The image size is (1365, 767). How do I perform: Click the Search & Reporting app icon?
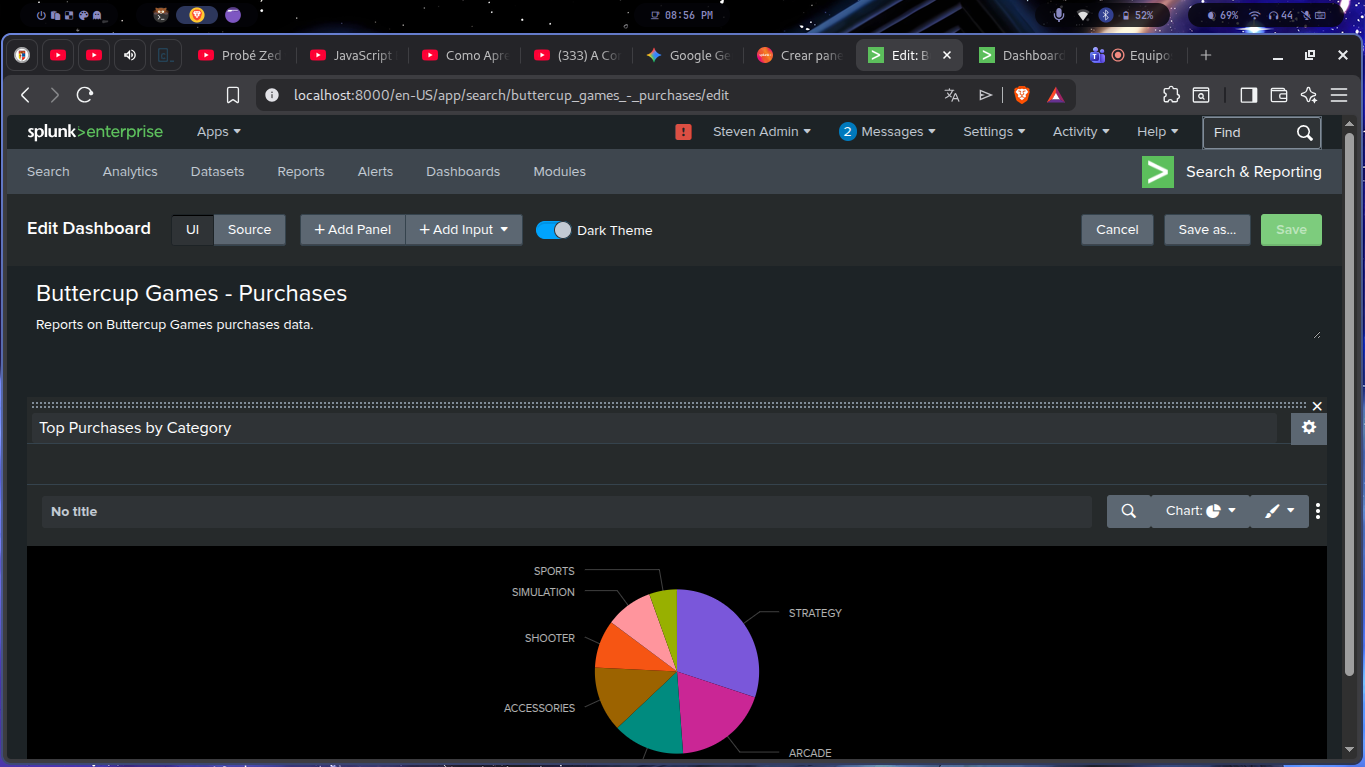click(1157, 171)
